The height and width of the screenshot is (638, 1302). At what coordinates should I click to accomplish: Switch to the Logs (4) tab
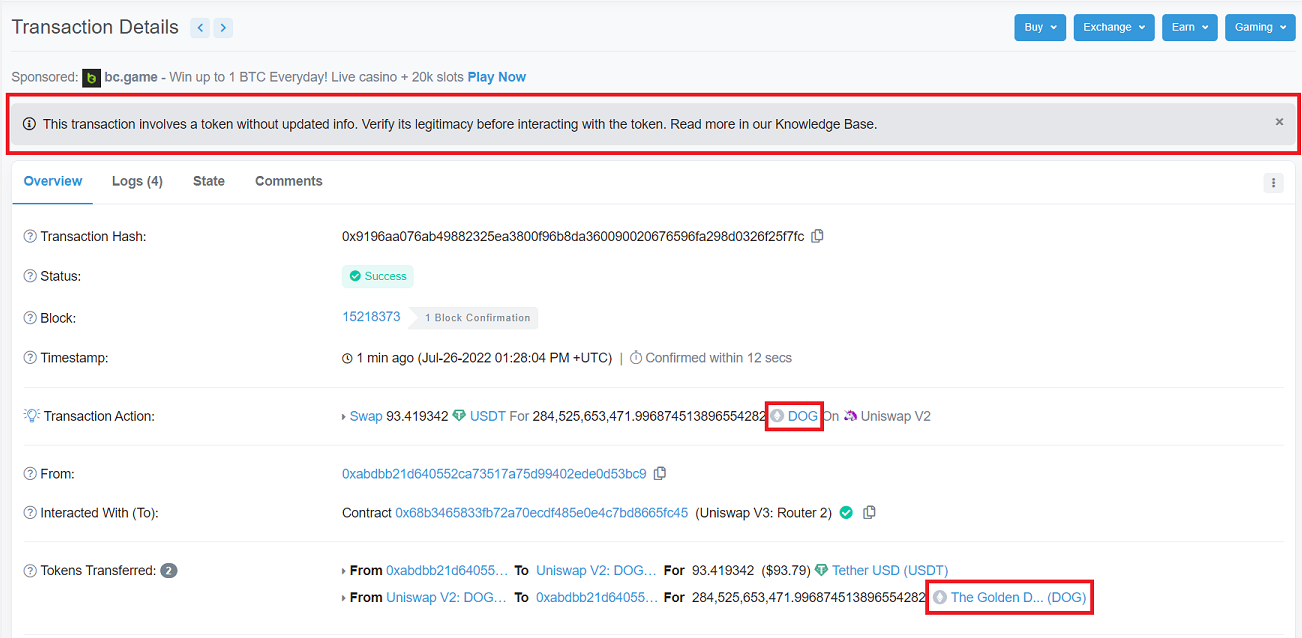click(x=137, y=182)
